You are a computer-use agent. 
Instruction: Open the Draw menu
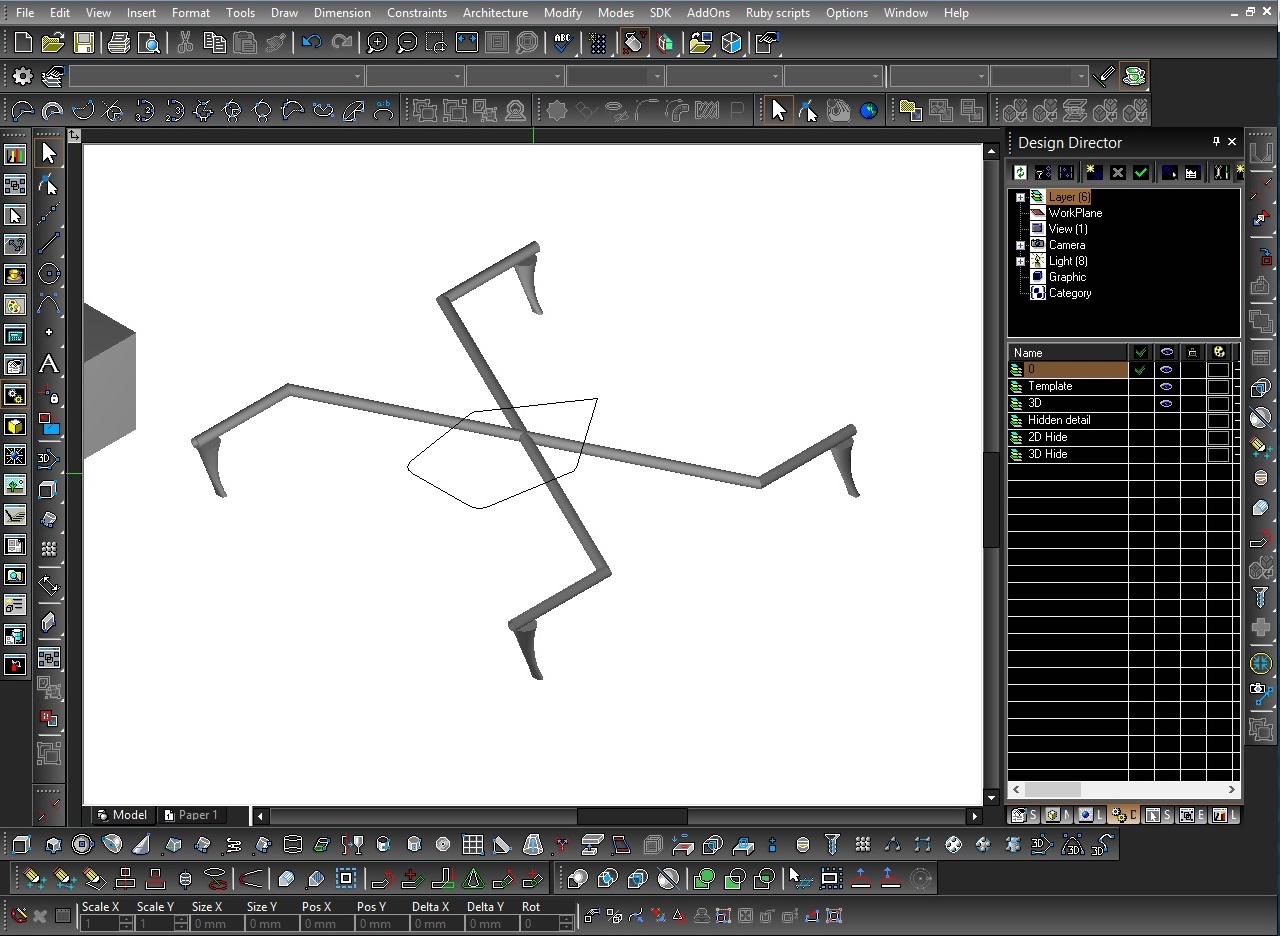point(284,13)
